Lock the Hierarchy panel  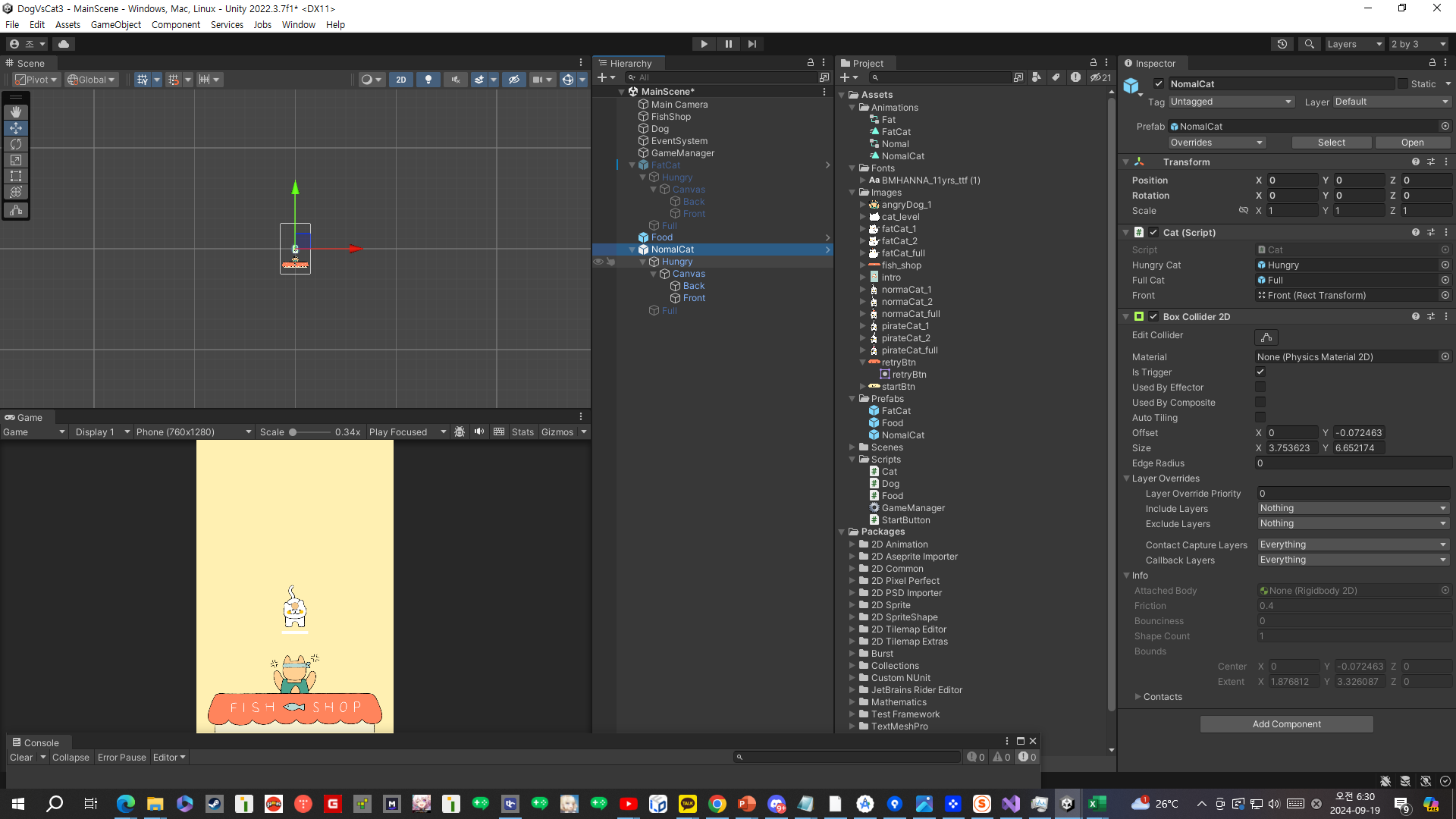pyautogui.click(x=810, y=63)
